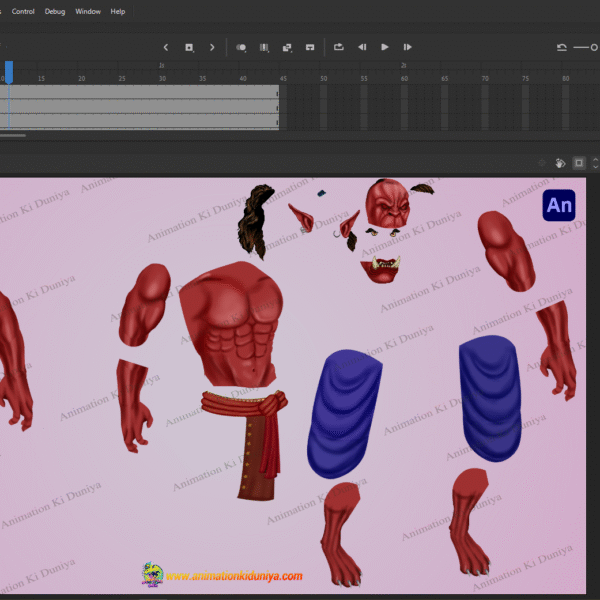Open the Control menu
Viewport: 600px width, 600px height.
pos(23,11)
